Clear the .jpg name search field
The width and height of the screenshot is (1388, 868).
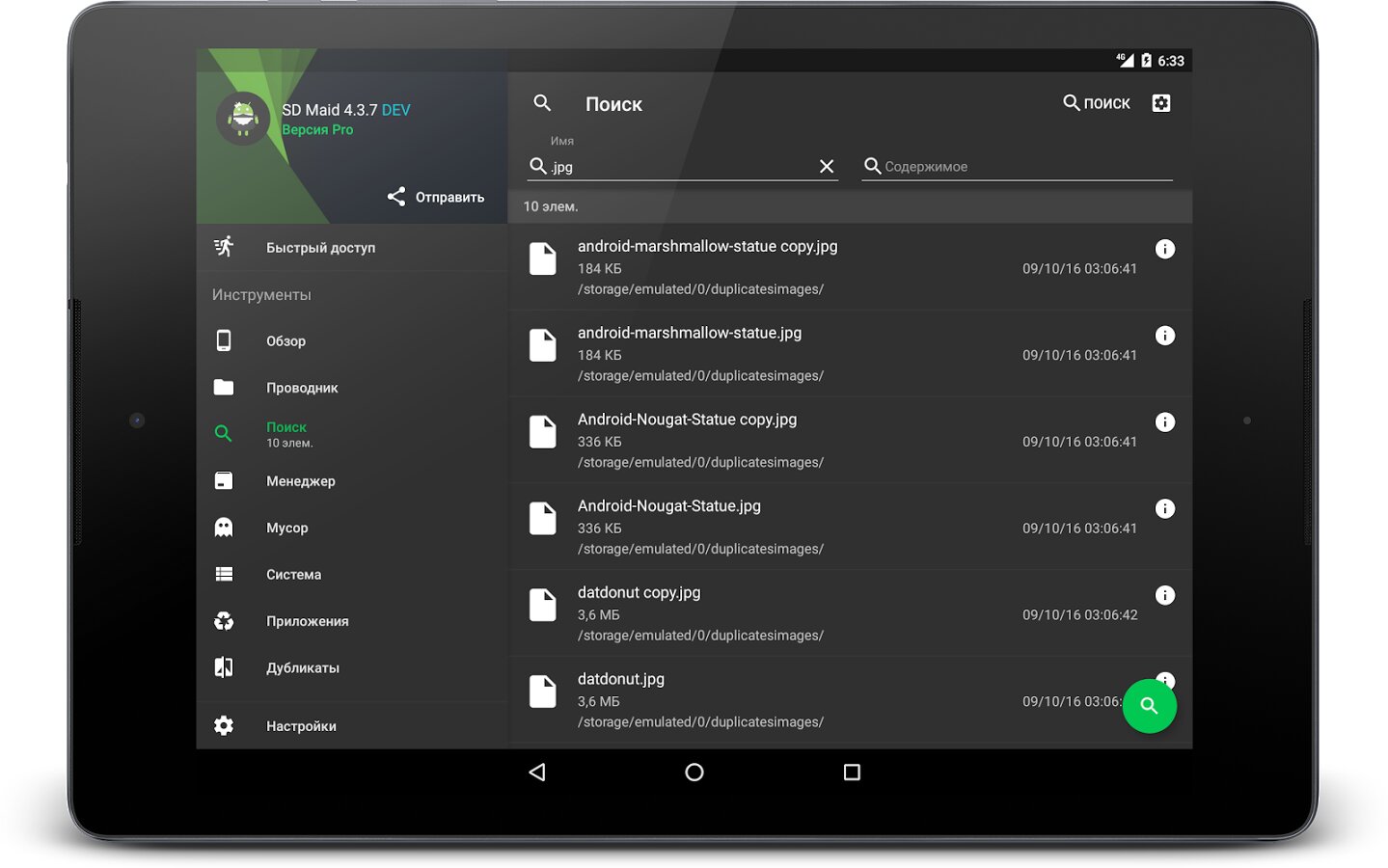[826, 167]
